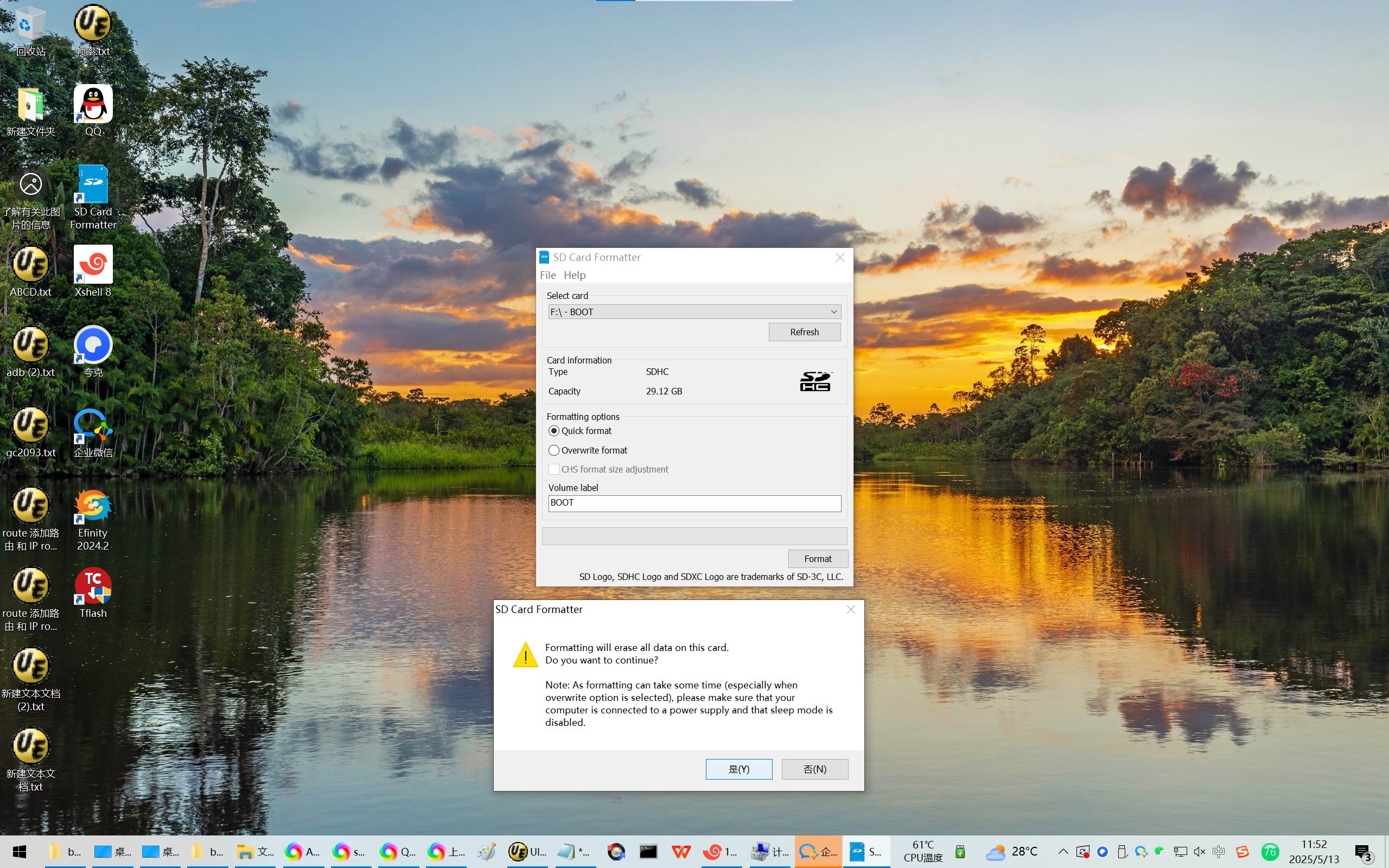Click the SDHC logo in Card information

coord(815,382)
